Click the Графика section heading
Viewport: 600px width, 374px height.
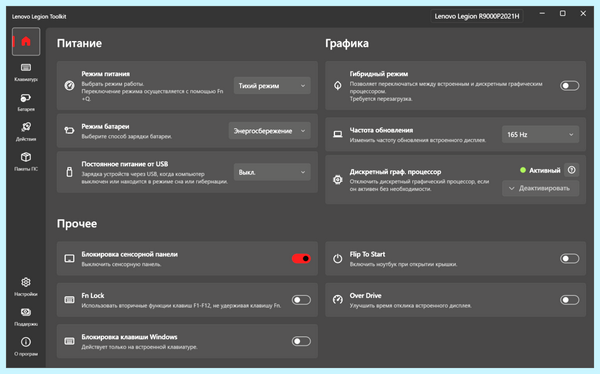click(347, 43)
